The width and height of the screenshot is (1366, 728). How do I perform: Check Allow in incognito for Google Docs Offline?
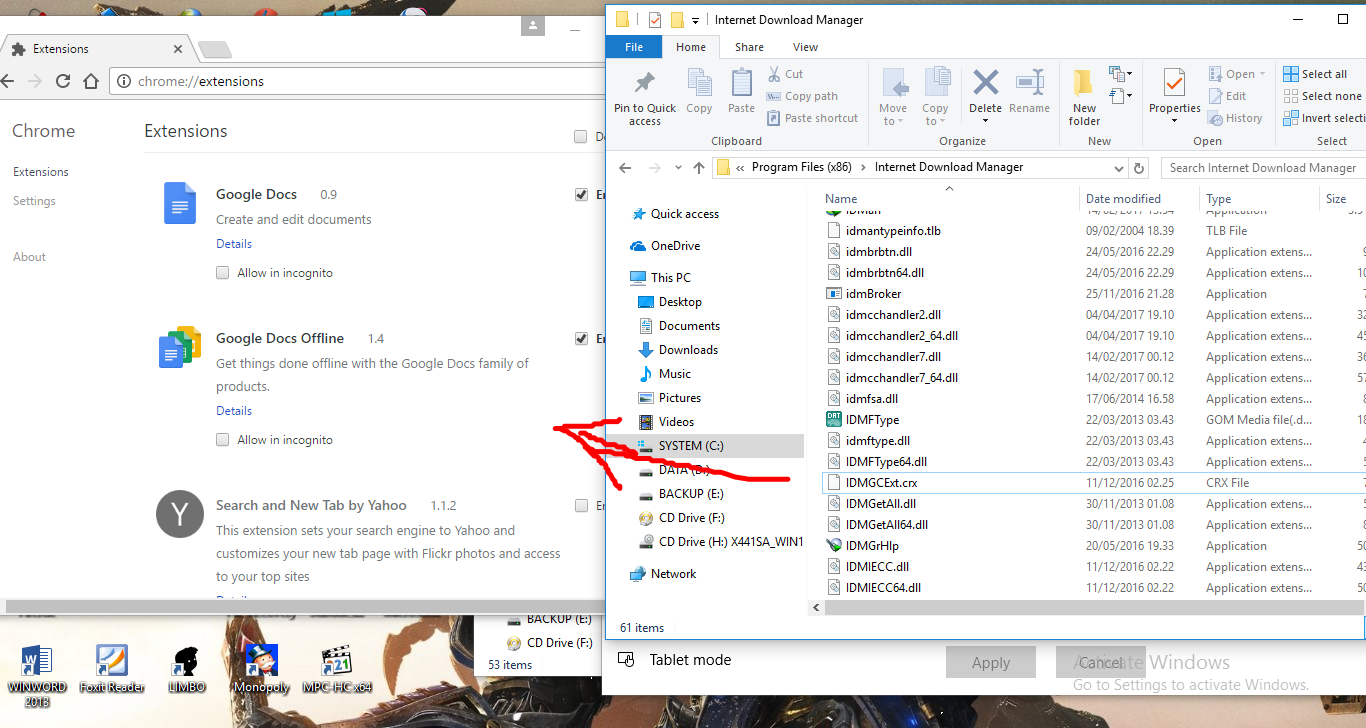[x=223, y=440]
